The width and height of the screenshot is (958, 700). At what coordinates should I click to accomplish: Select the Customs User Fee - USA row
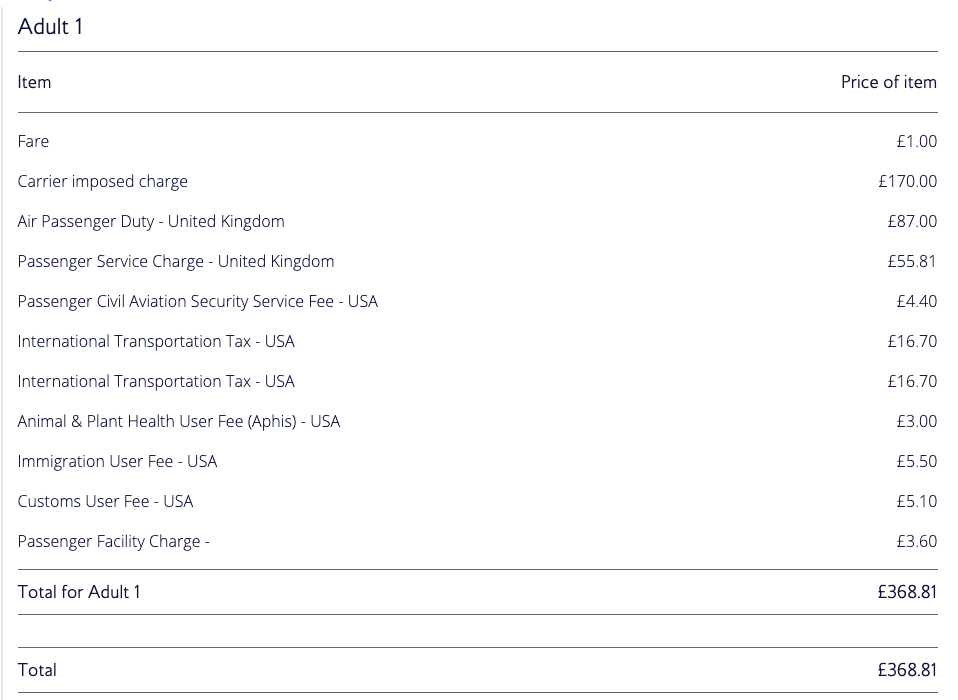105,501
